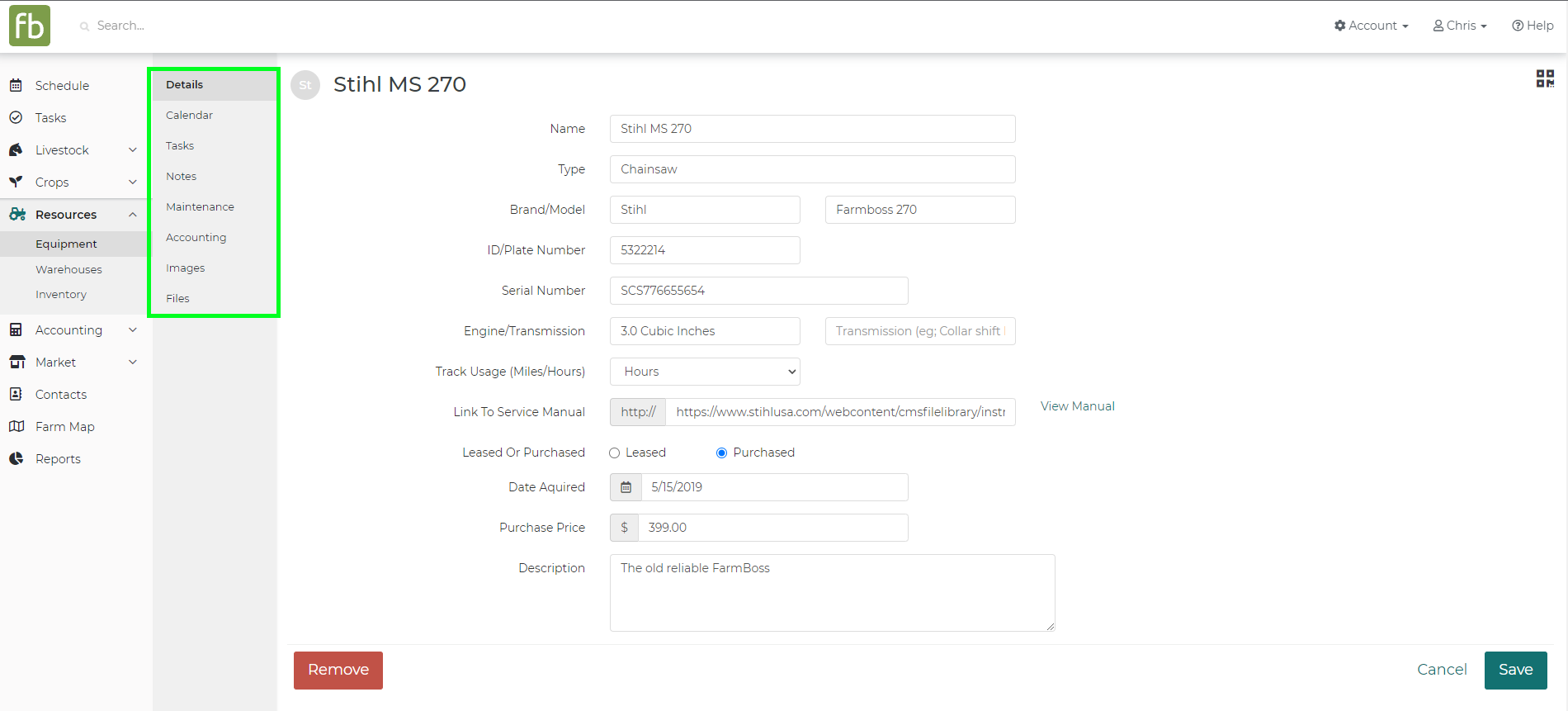
Task: Open the View Manual link
Action: [x=1077, y=406]
